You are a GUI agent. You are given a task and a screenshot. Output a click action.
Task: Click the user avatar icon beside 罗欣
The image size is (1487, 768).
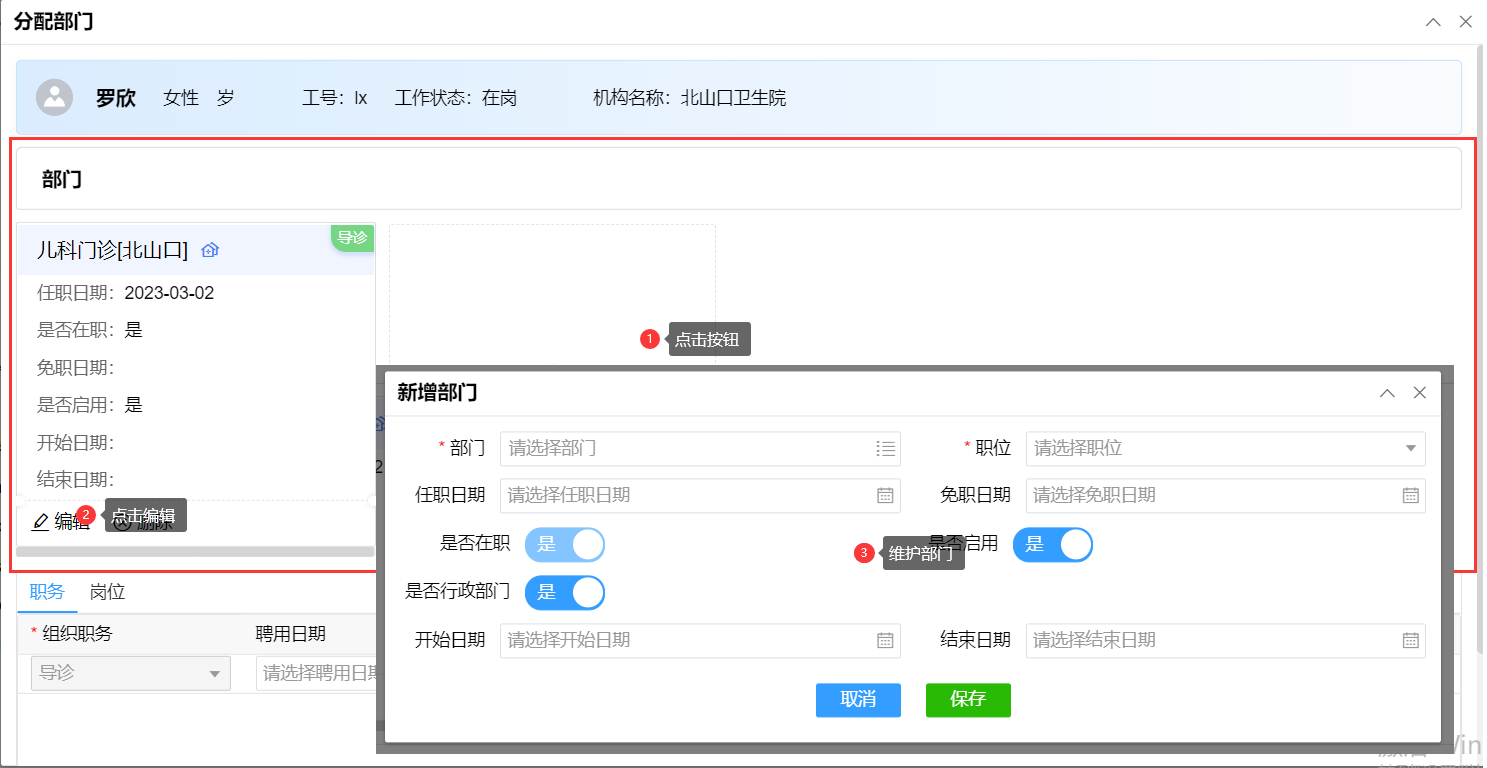[x=54, y=97]
